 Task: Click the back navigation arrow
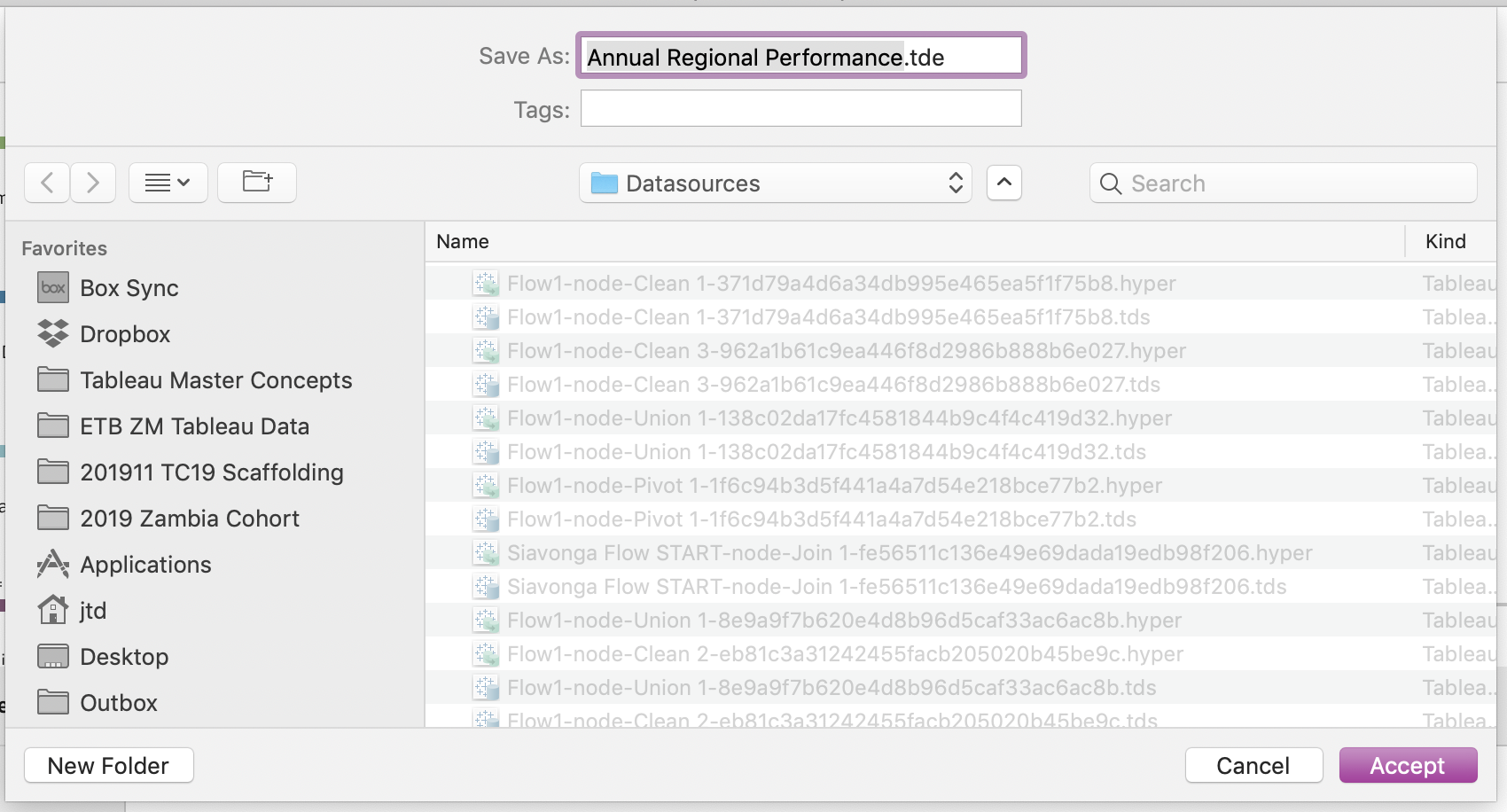point(47,183)
